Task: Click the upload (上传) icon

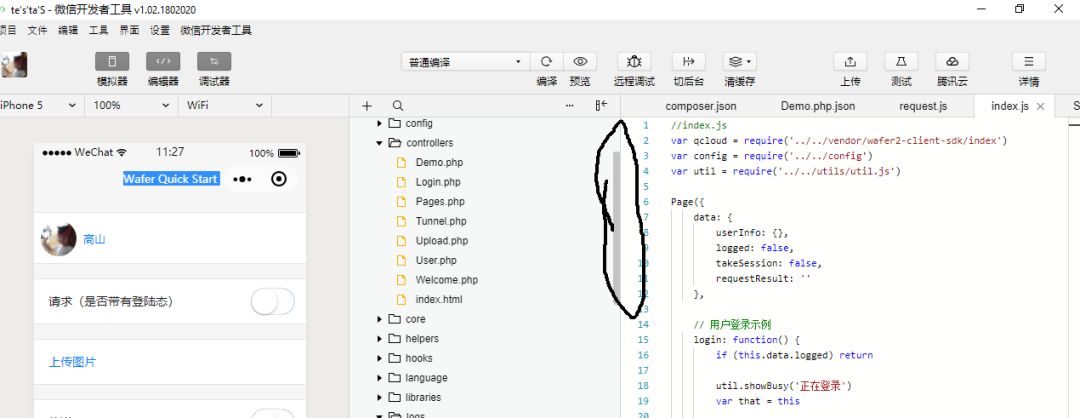Action: click(x=850, y=61)
